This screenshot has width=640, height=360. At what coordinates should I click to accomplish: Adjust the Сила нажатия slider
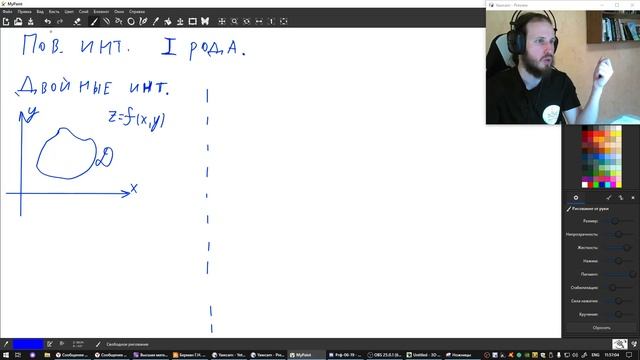(x=620, y=301)
